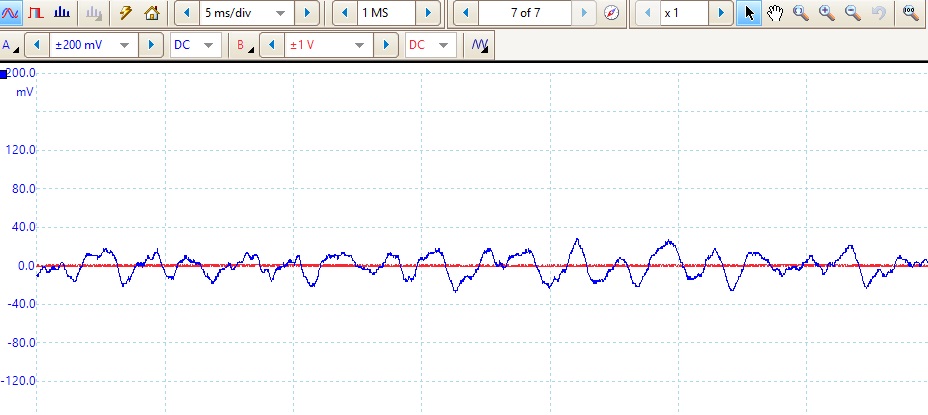Run Auto Setup lightning bolt
Image resolution: width=928 pixels, height=415 pixels.
coord(125,12)
